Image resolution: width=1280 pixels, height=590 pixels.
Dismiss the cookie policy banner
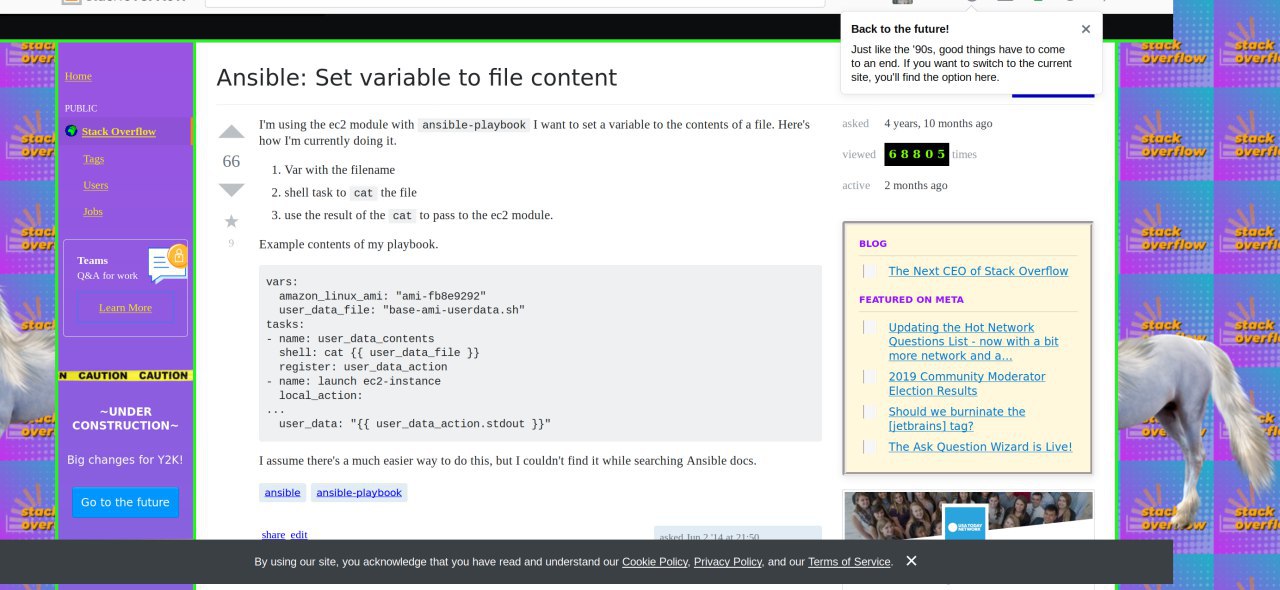(911, 561)
